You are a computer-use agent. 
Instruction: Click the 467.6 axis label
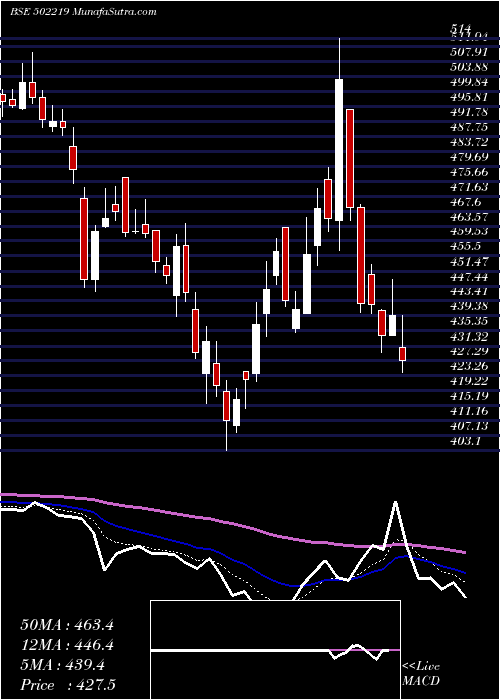pos(466,202)
